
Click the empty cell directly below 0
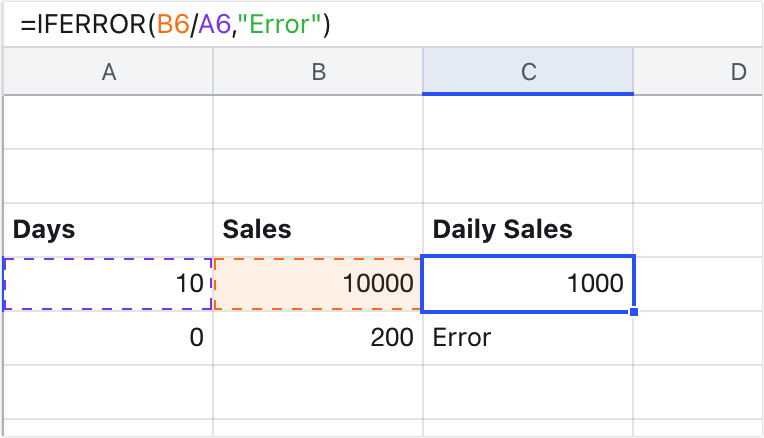point(107,391)
